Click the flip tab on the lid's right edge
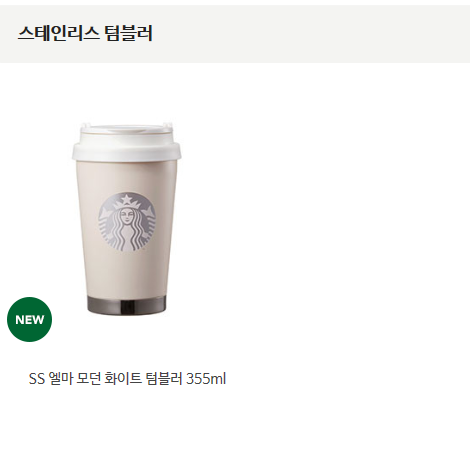Screen dimensions: 470x451 [168, 126]
